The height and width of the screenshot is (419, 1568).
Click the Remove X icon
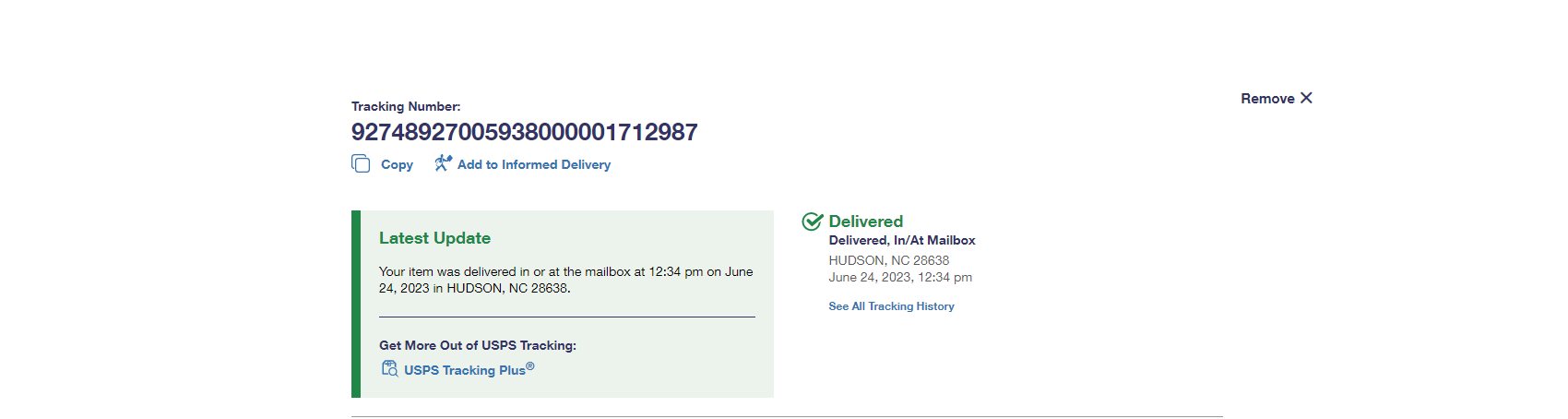1306,98
